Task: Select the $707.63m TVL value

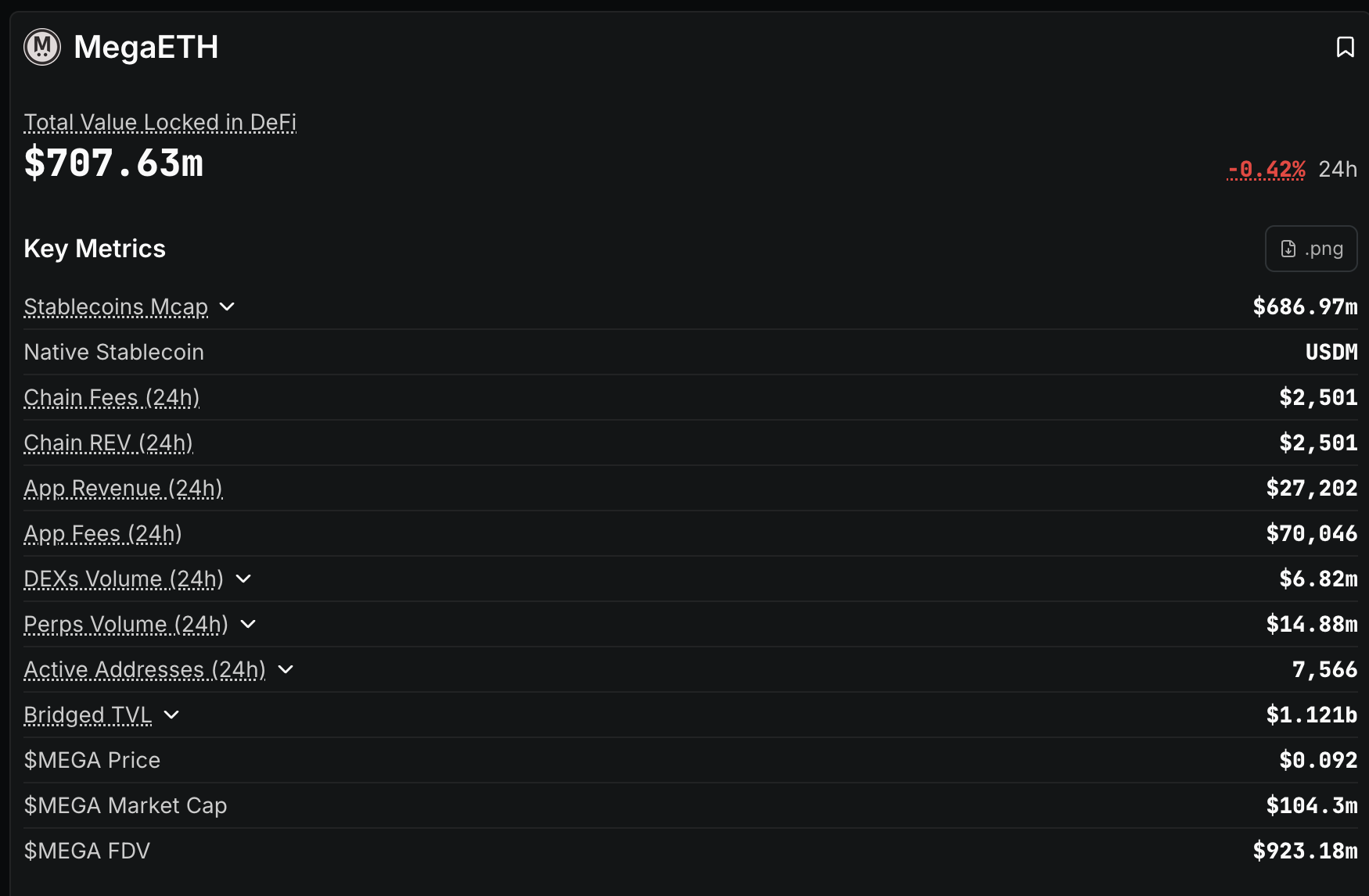Action: coord(113,163)
